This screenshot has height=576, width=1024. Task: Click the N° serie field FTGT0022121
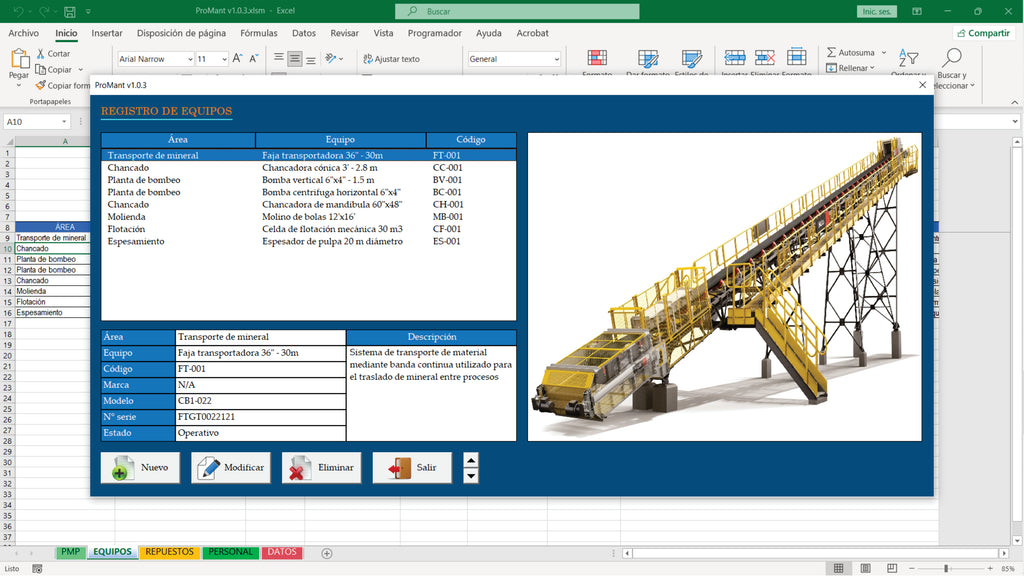261,417
